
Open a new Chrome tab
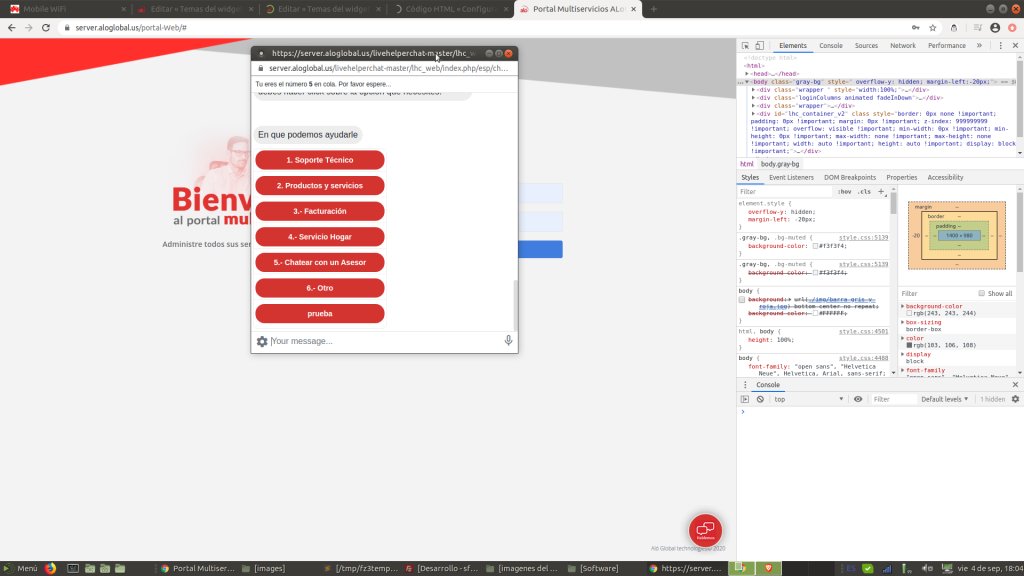pos(654,9)
